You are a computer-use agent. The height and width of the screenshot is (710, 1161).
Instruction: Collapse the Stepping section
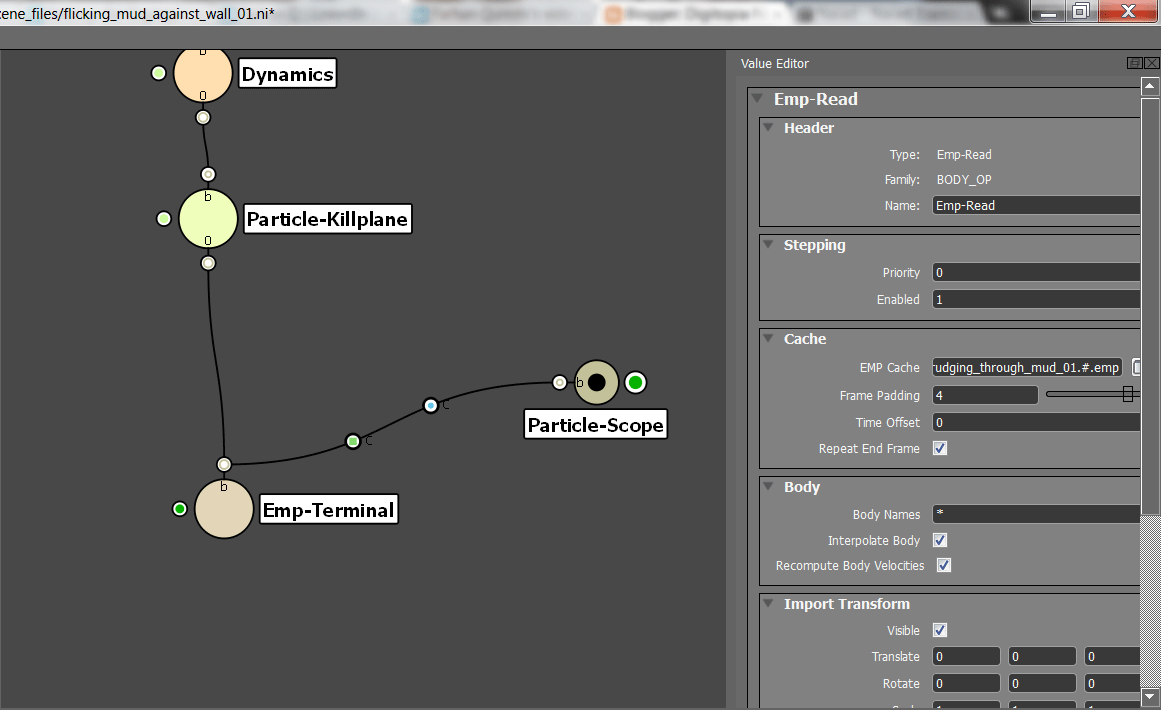(x=769, y=244)
